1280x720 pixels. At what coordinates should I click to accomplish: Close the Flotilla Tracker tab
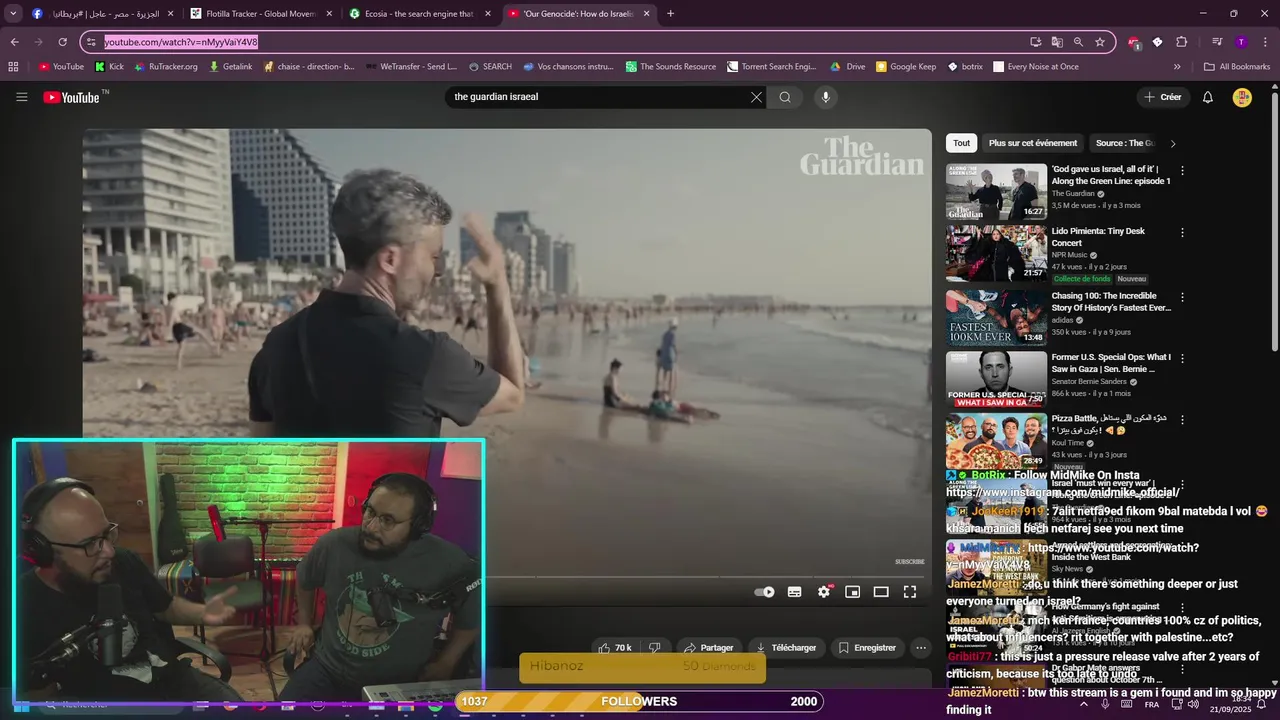[329, 13]
